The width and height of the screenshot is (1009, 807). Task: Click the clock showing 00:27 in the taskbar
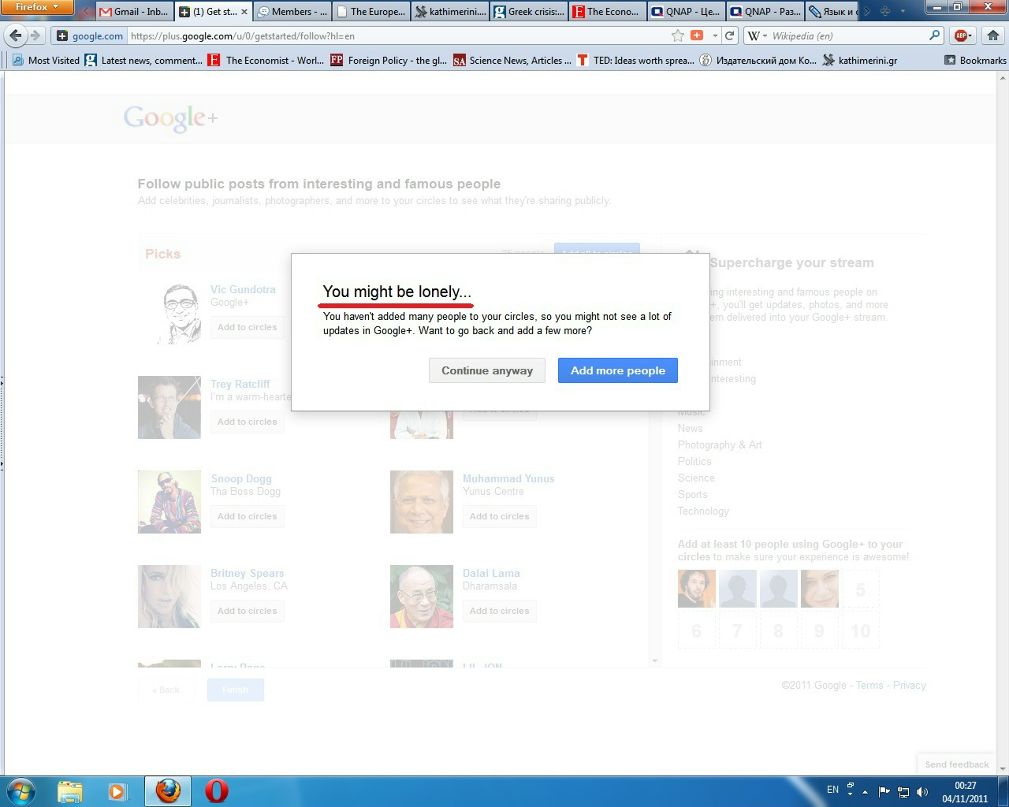[x=965, y=792]
